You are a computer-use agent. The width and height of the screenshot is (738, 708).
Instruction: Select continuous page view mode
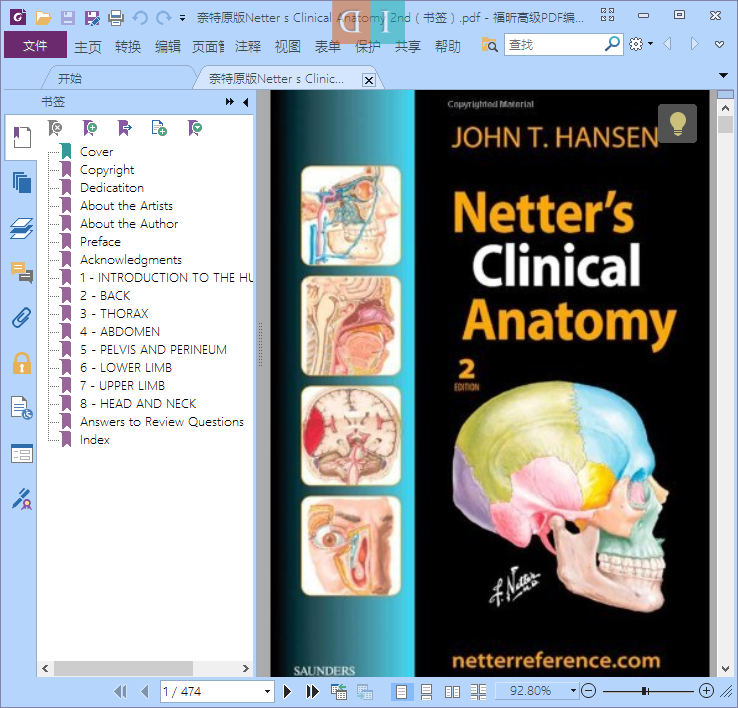[x=426, y=691]
